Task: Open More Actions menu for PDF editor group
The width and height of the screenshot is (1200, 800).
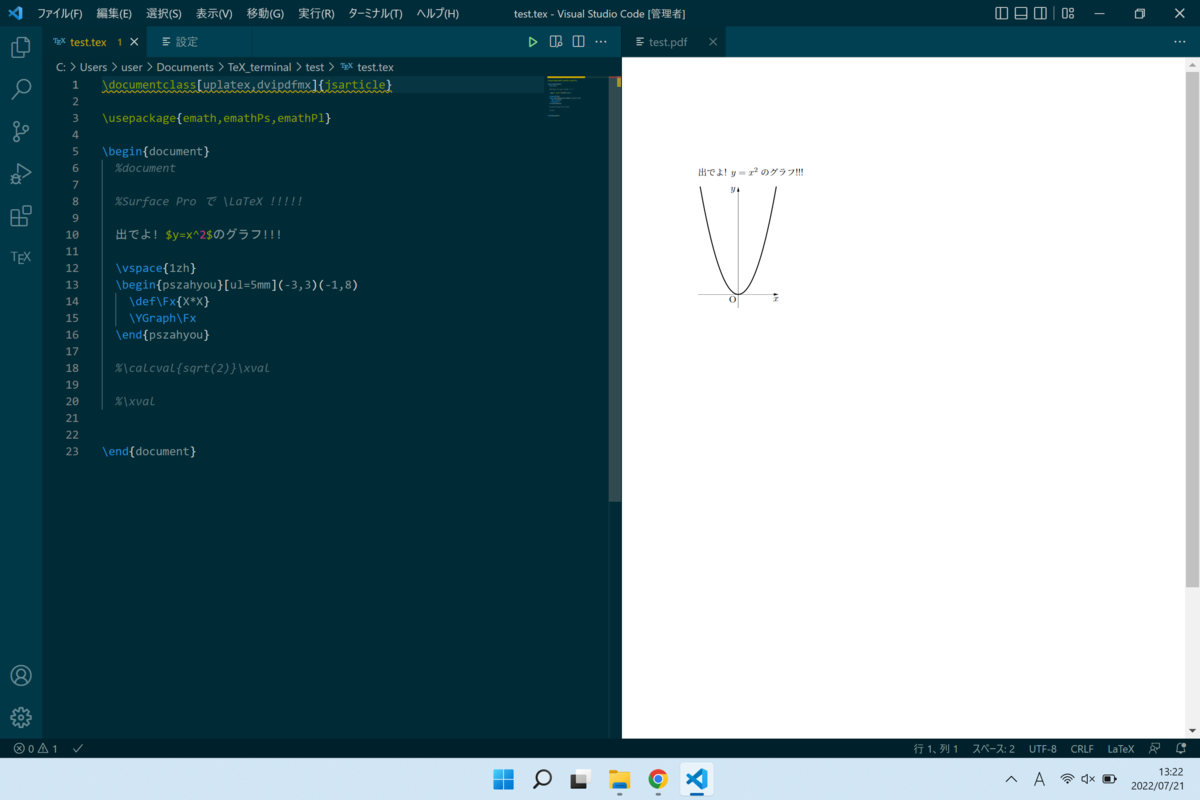Action: click(x=1179, y=42)
